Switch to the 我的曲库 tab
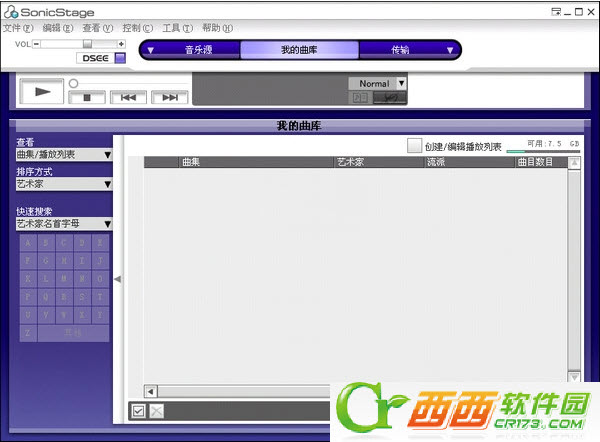 (x=299, y=50)
